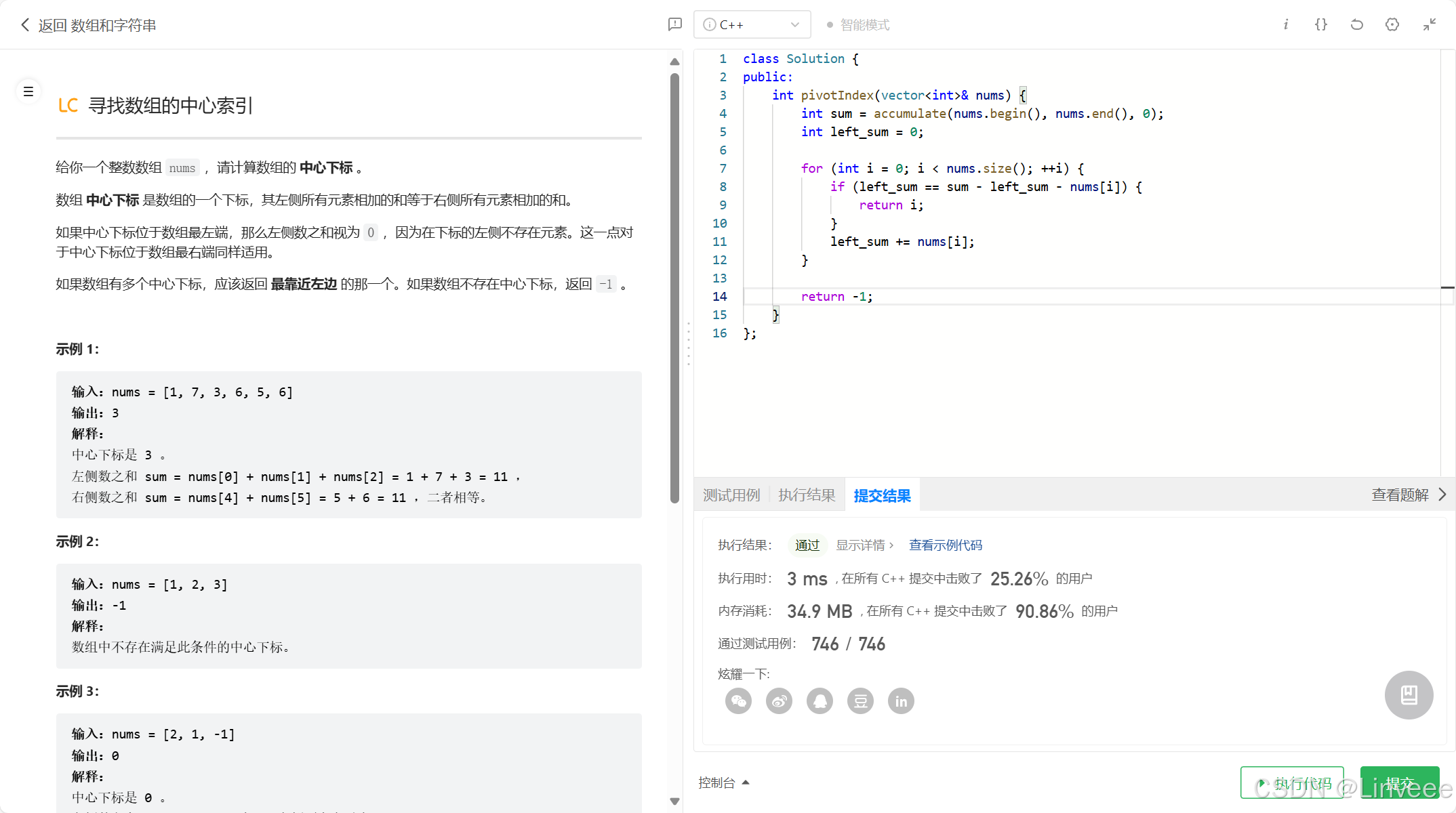Share result on Weibo
Viewport: 1456px width, 813px height.
[x=779, y=701]
